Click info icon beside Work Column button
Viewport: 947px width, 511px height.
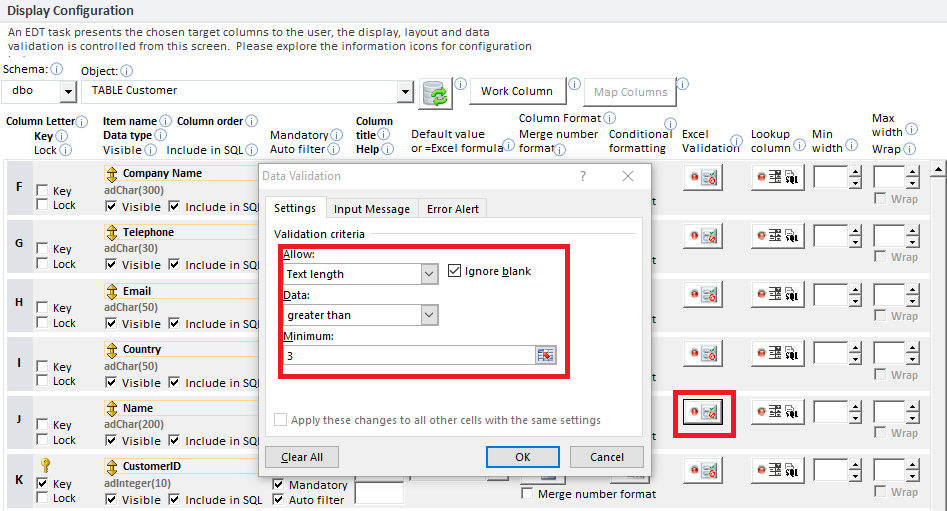pyautogui.click(x=574, y=83)
